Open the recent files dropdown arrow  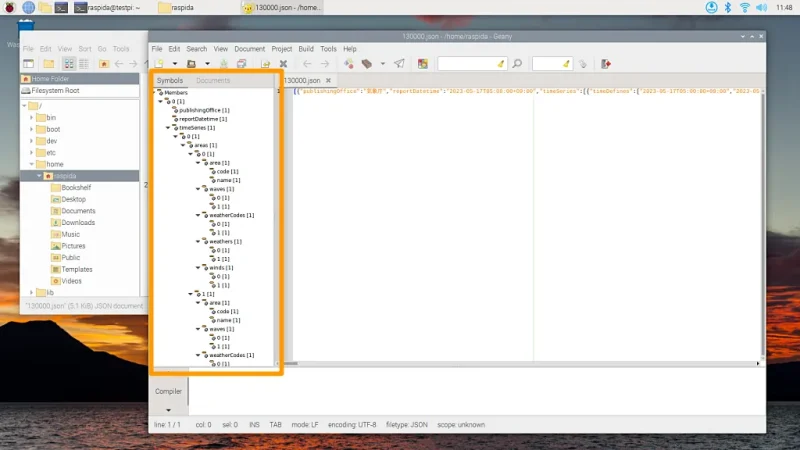[x=207, y=64]
